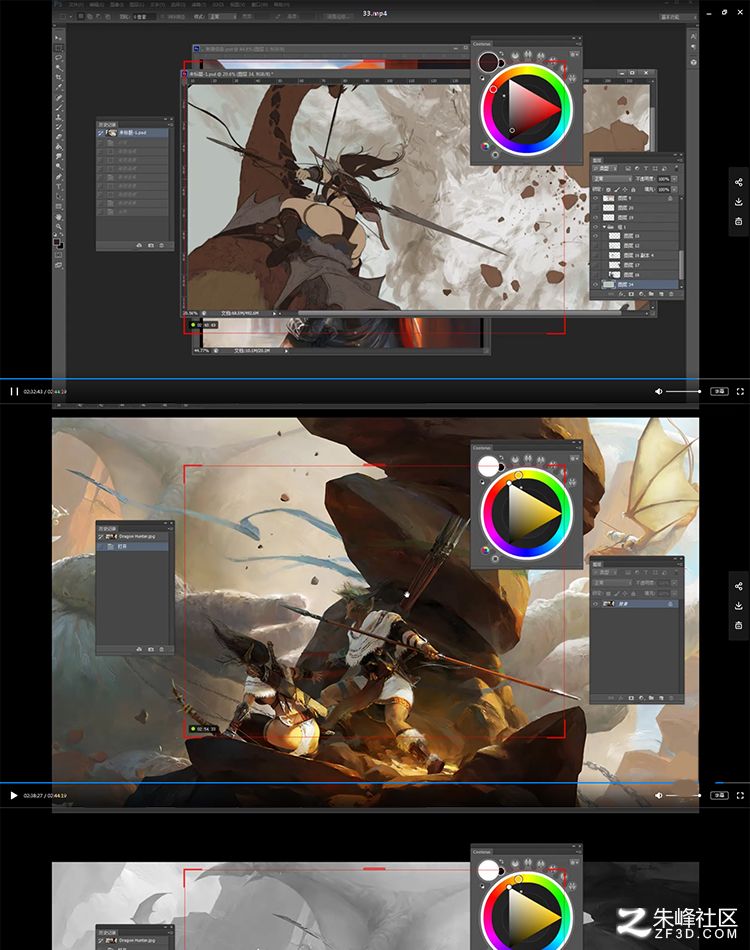
Task: Click 字幕 subtitle button in Dragon Hunter player
Action: click(x=719, y=796)
